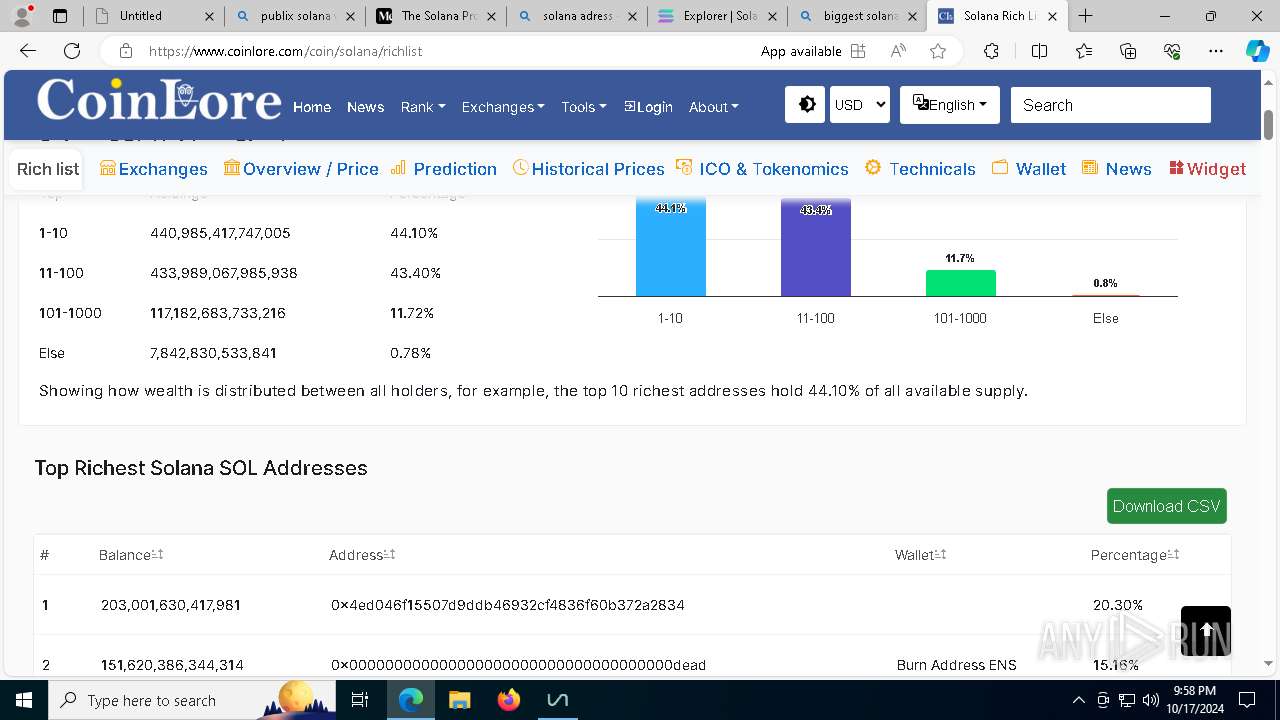Open Browser essentials icon
The width and height of the screenshot is (1280, 720).
(x=1172, y=51)
